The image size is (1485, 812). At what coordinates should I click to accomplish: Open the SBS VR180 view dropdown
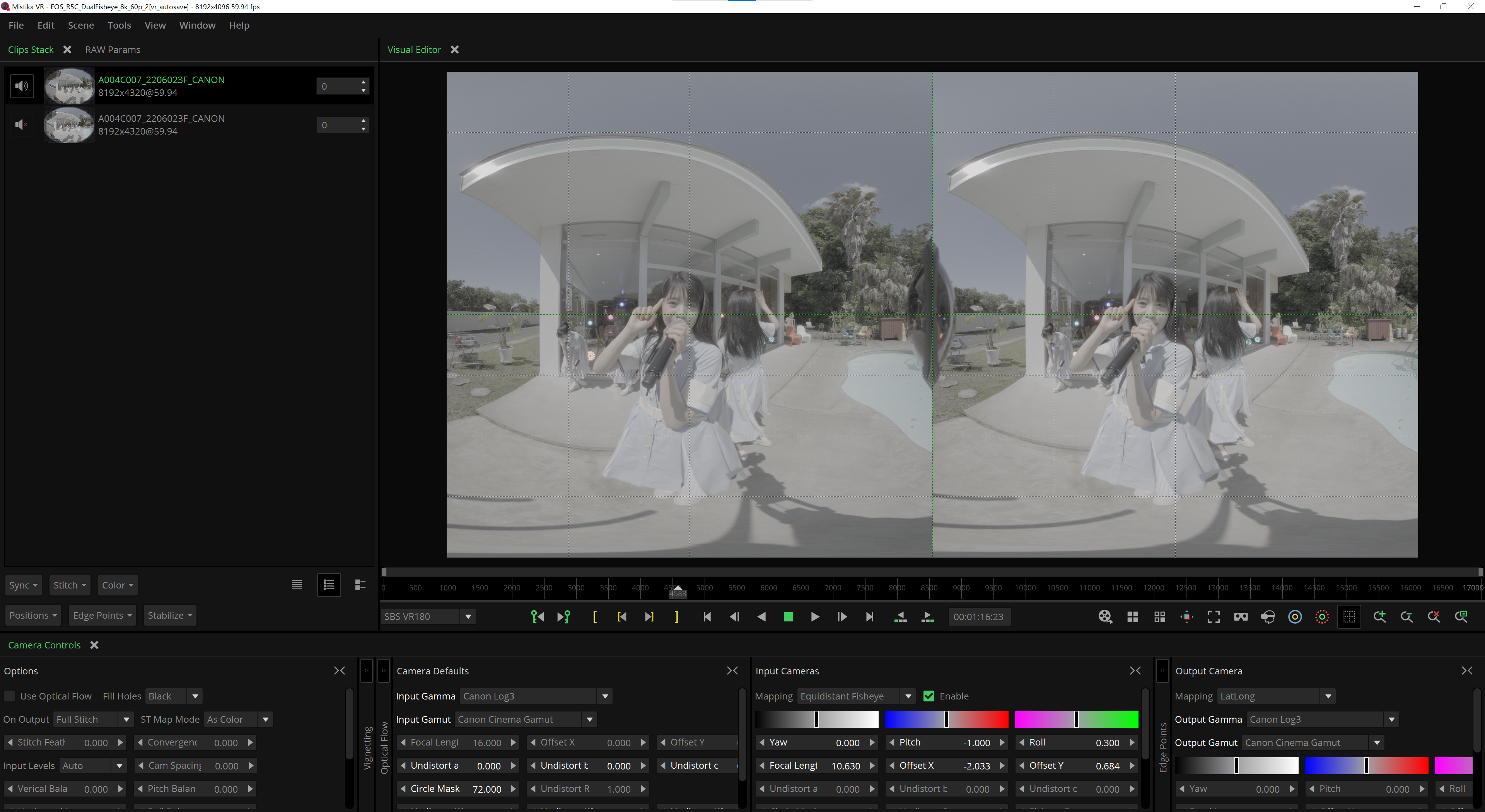pos(468,617)
